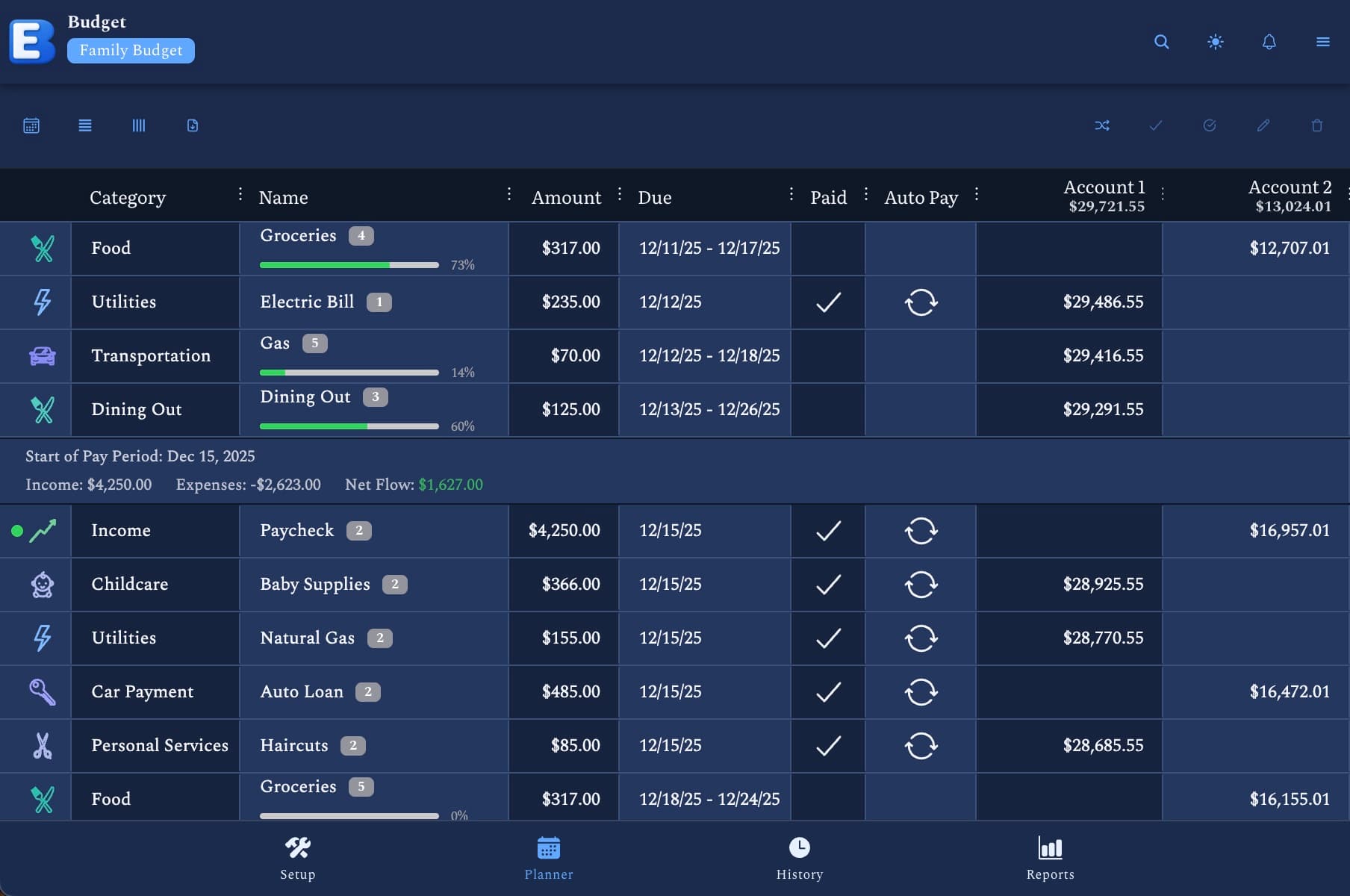
Task: Switch to the calendar view icon
Action: [x=31, y=125]
